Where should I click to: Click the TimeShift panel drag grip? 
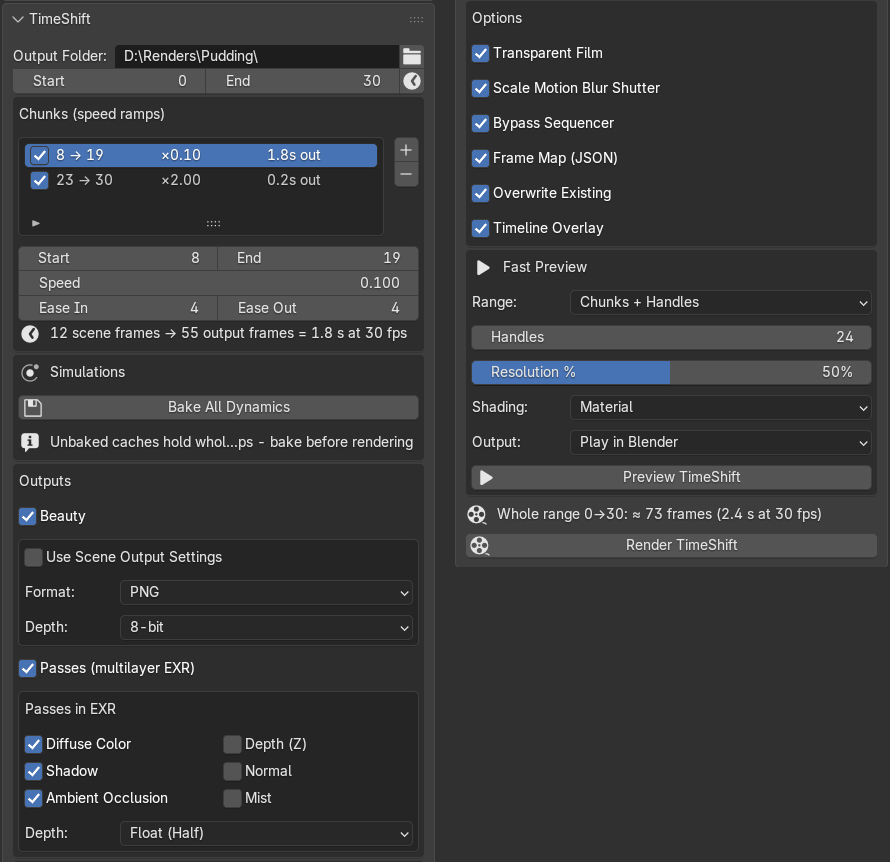click(416, 19)
